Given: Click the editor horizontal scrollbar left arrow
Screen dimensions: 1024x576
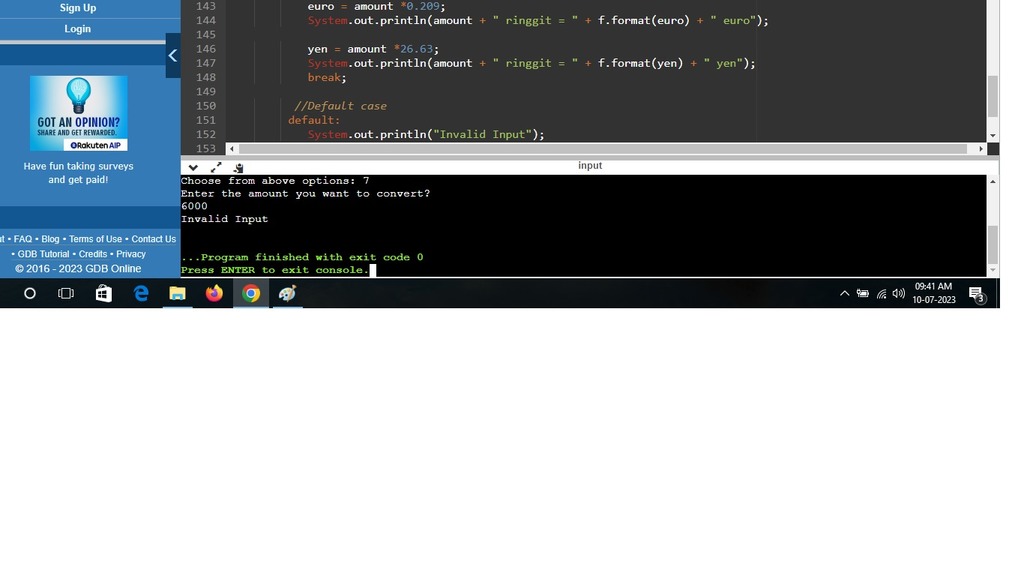Looking at the screenshot, I should [x=231, y=149].
